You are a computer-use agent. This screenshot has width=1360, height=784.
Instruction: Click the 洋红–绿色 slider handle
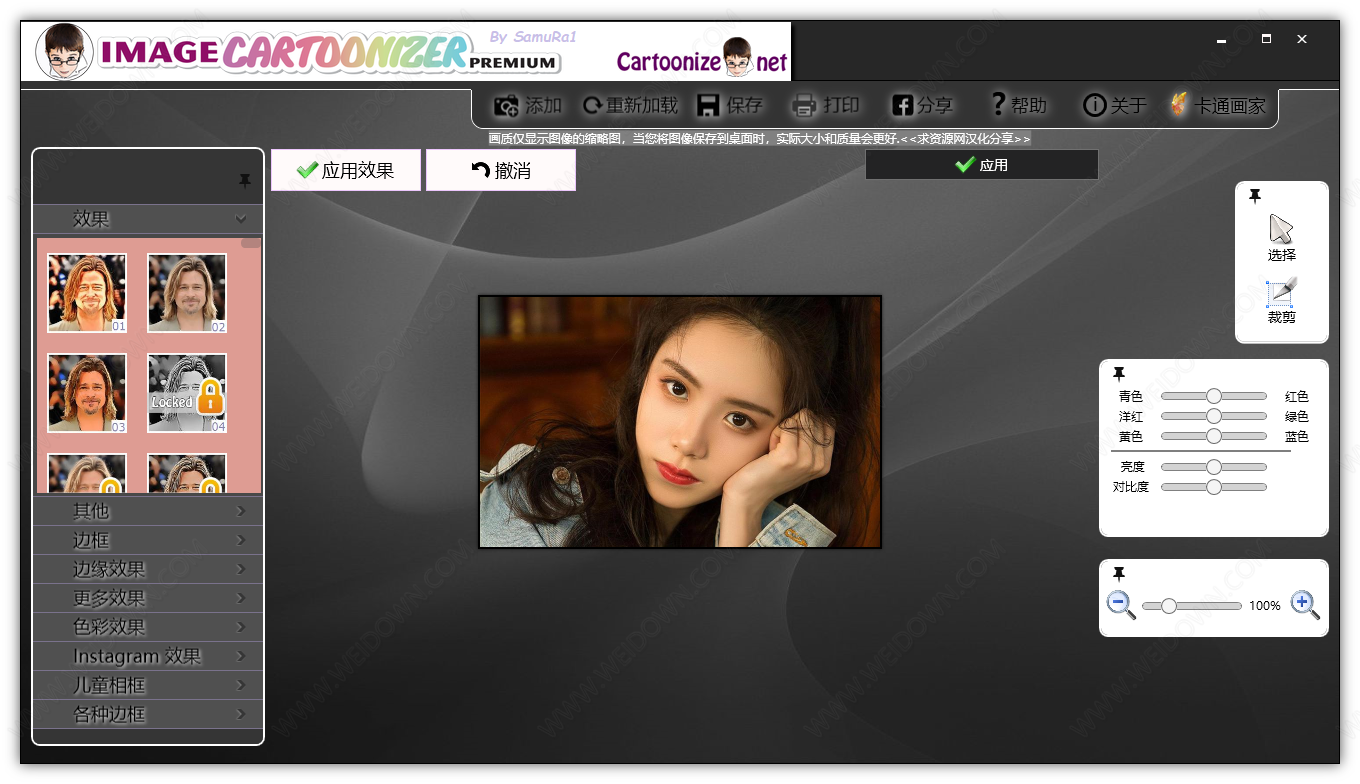[x=1214, y=416]
